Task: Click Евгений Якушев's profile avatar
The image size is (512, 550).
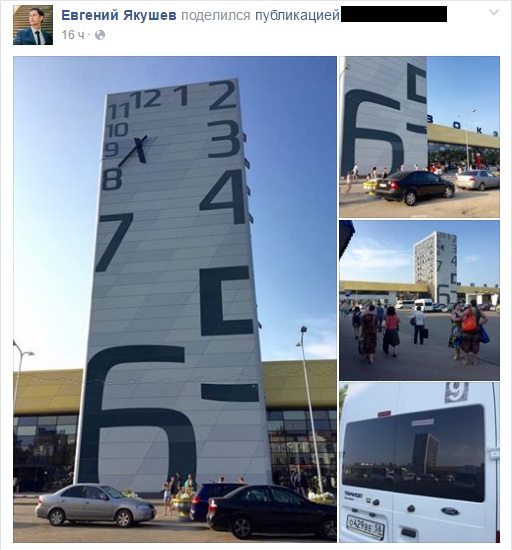Action: 33,25
